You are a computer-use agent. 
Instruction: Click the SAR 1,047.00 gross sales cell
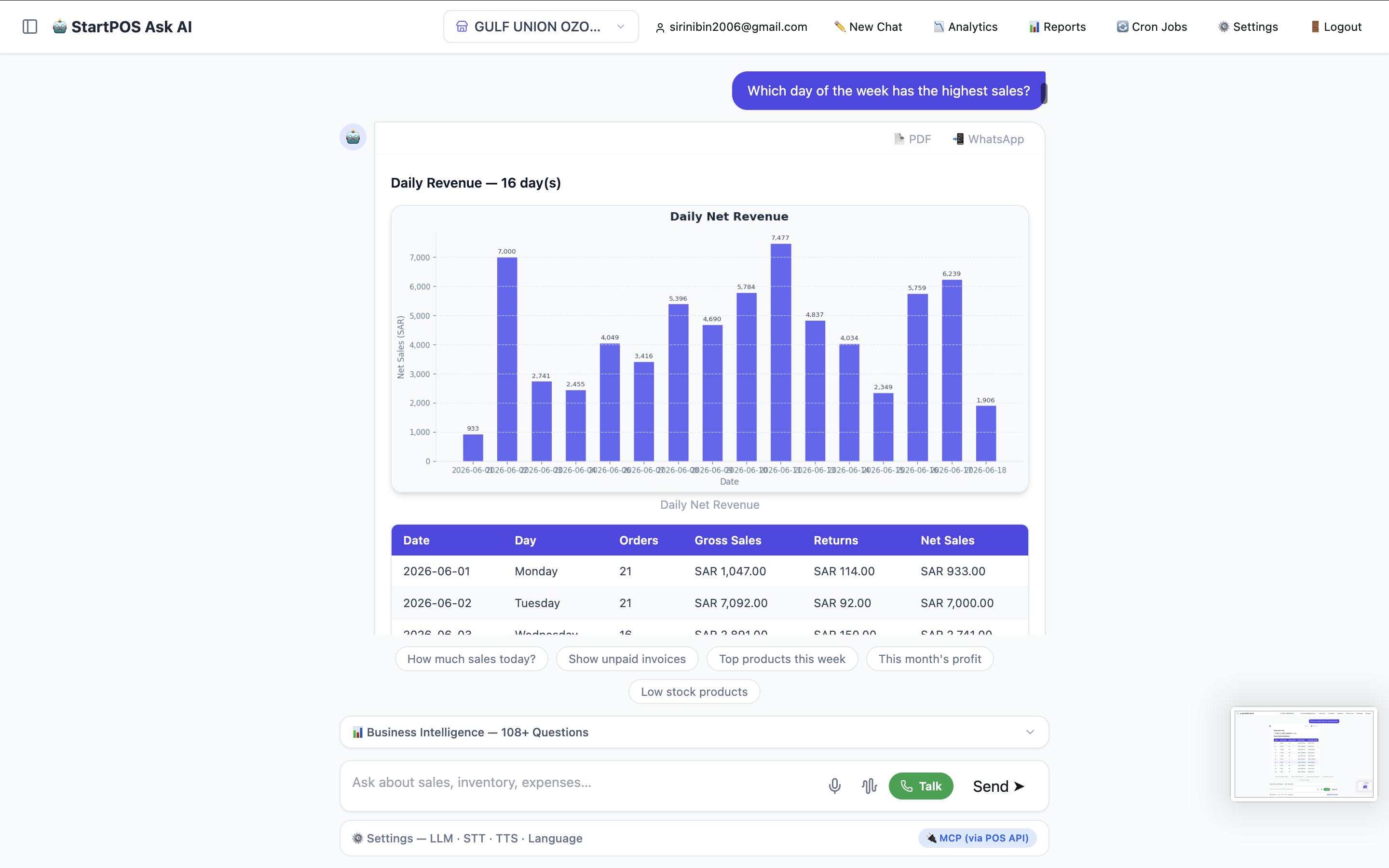730,571
